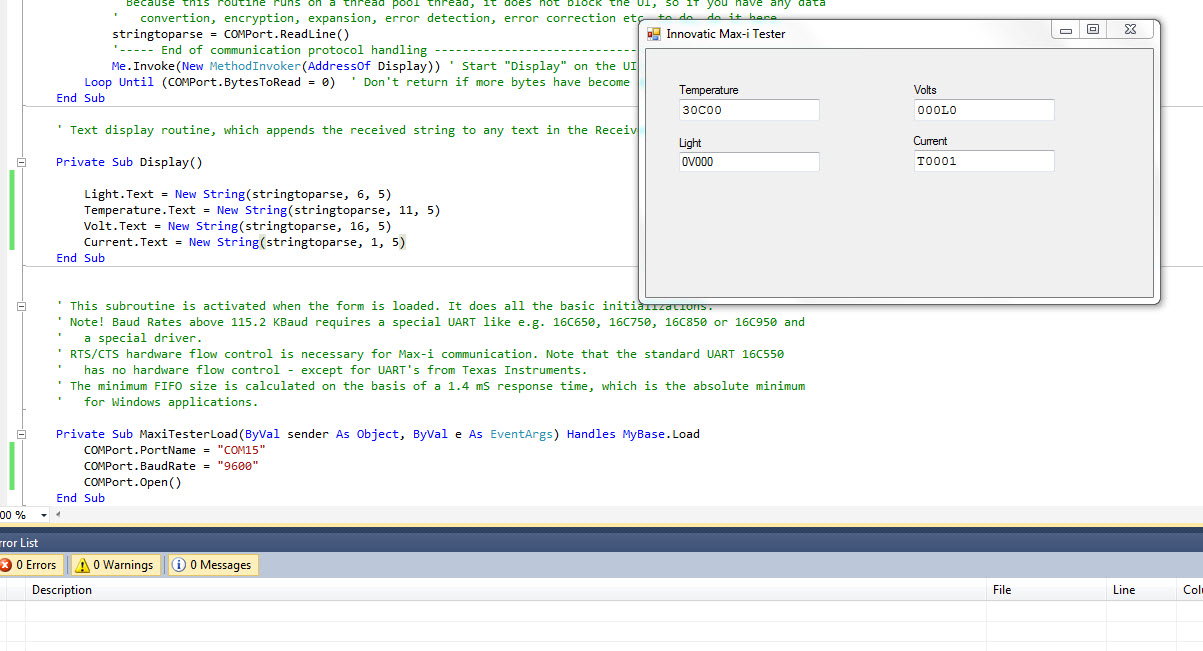The height and width of the screenshot is (651, 1203).
Task: Click the Light.Text assignment line
Action: click(238, 194)
